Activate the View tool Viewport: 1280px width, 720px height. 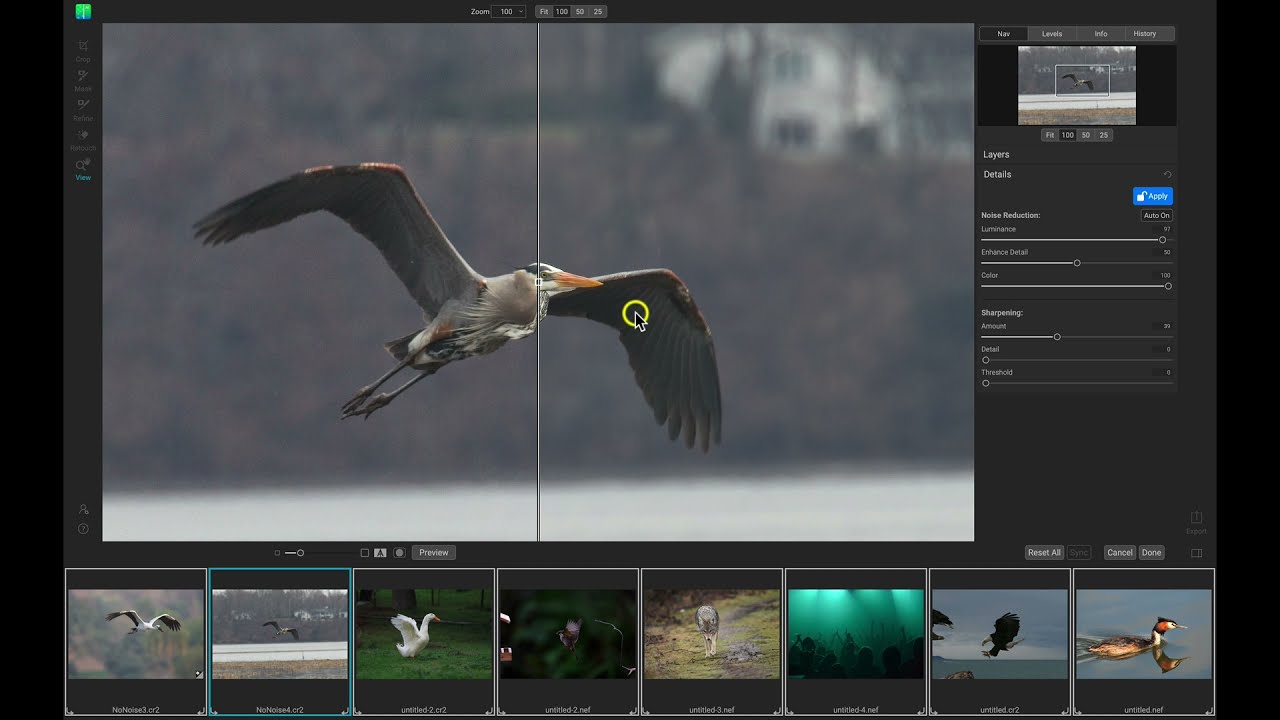pos(83,166)
